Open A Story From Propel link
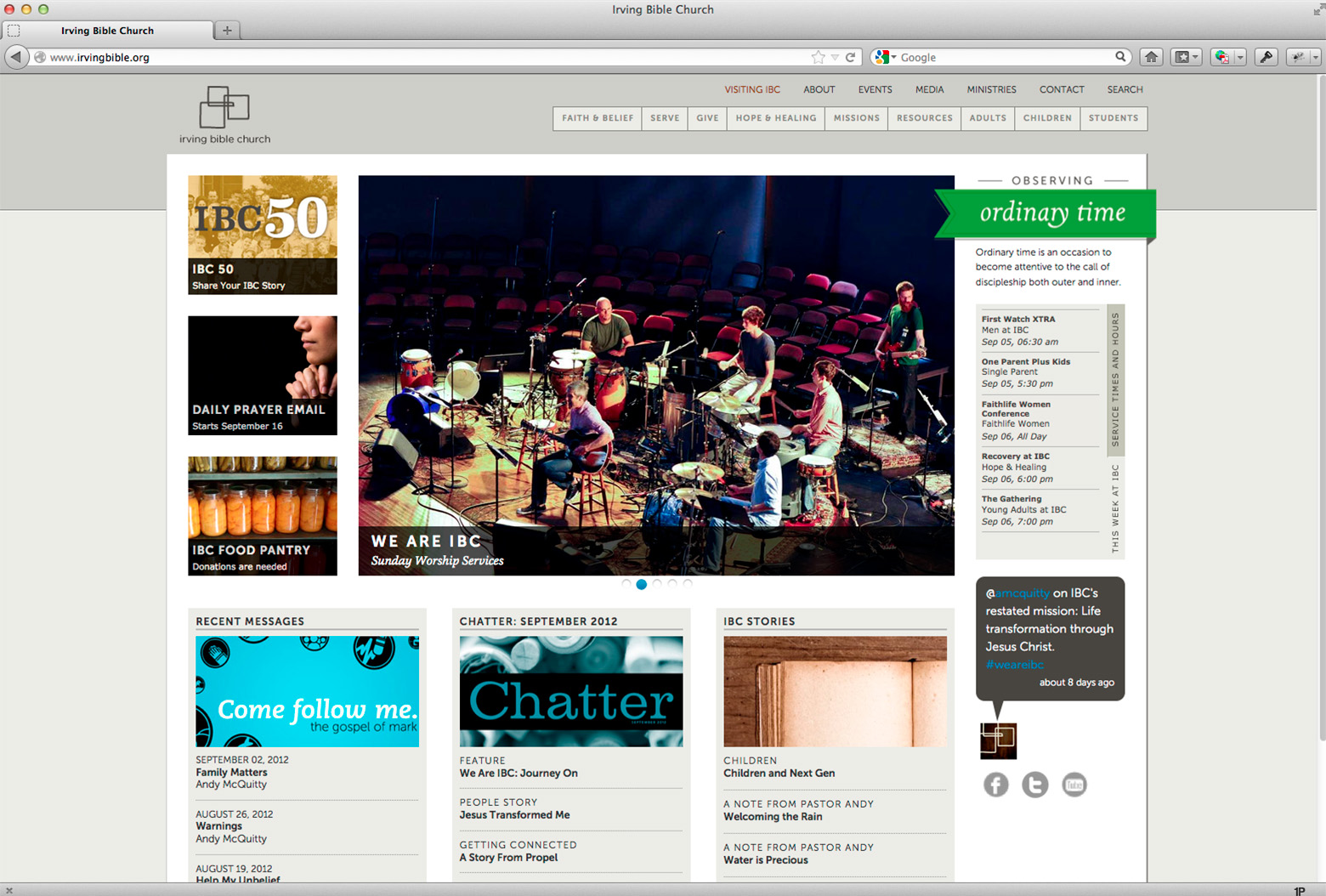This screenshot has height=896, width=1326. [509, 858]
